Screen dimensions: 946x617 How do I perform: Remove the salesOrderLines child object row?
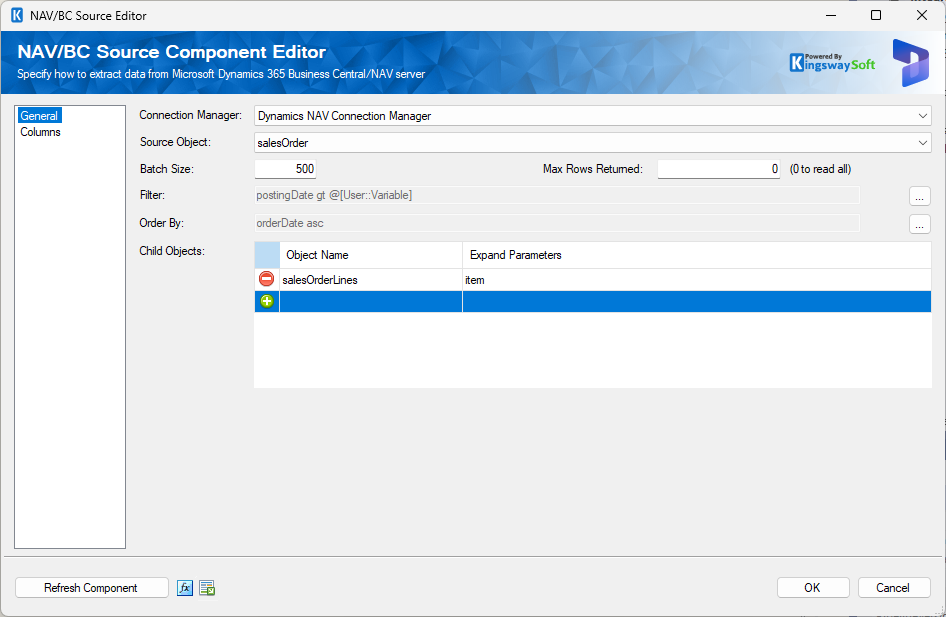pos(266,280)
